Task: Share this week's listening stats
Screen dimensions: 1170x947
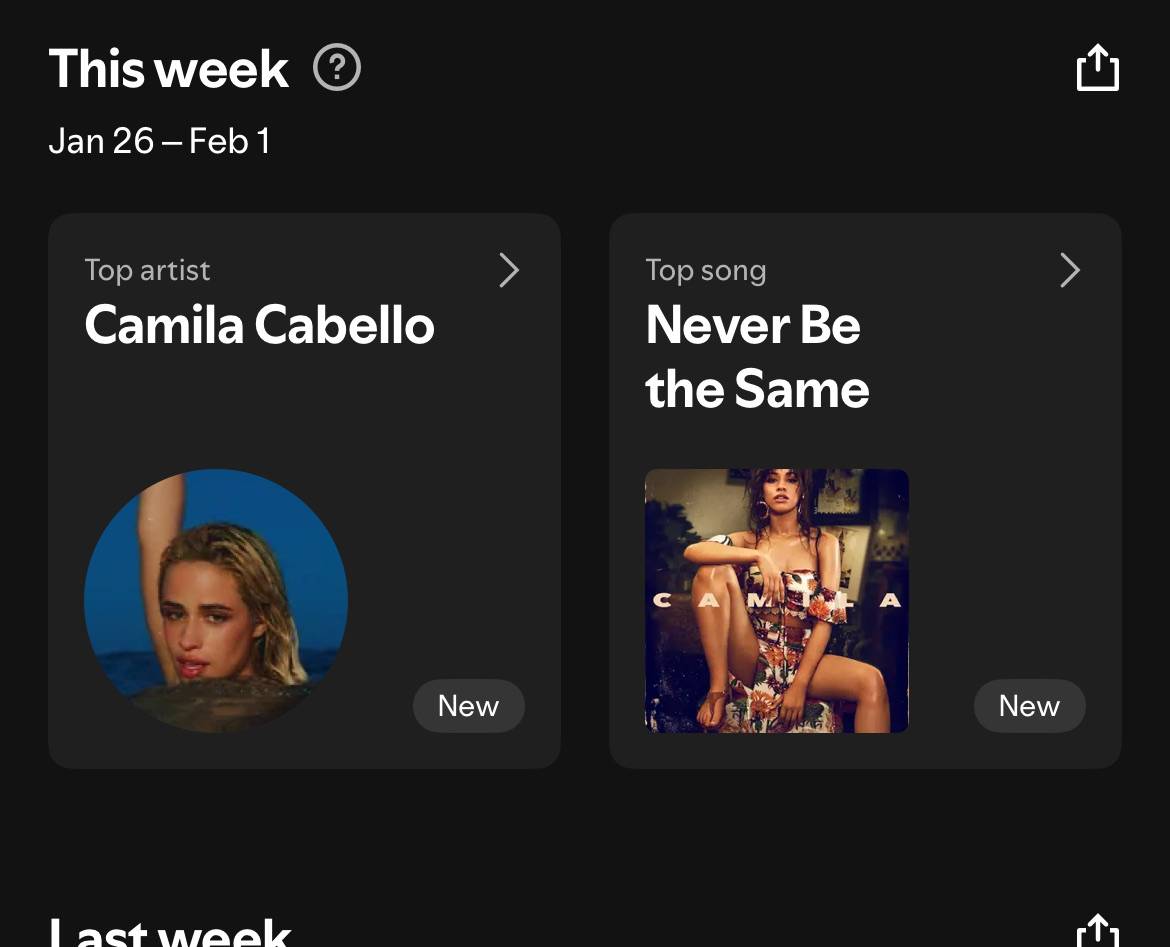Action: [x=1097, y=69]
